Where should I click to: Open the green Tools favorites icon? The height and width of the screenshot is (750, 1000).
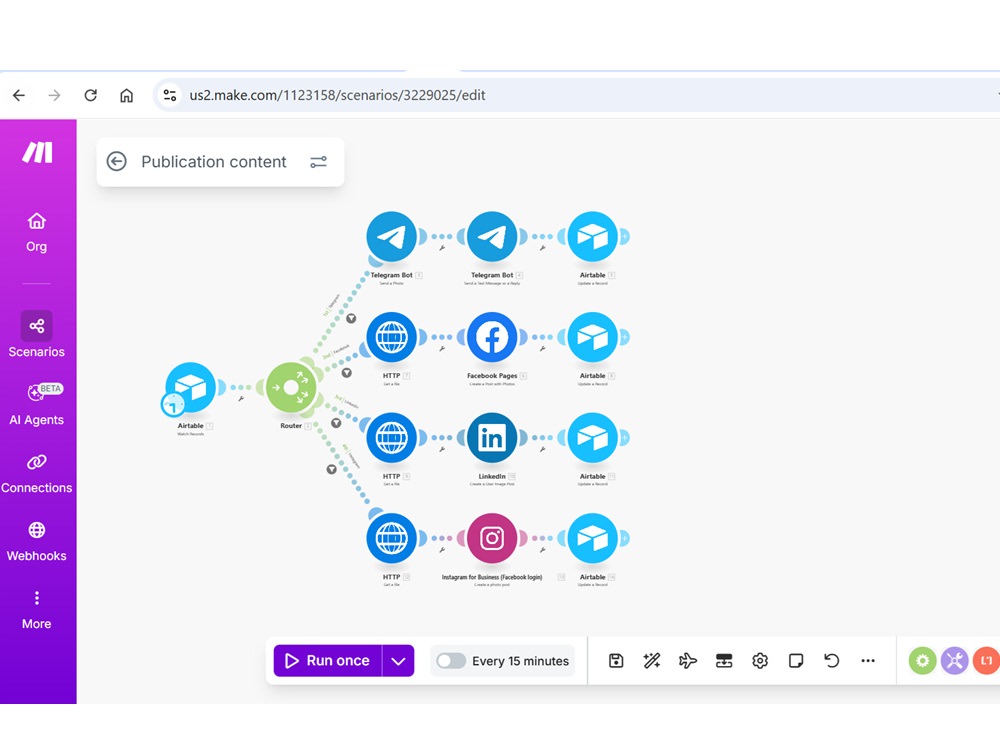[x=922, y=661]
